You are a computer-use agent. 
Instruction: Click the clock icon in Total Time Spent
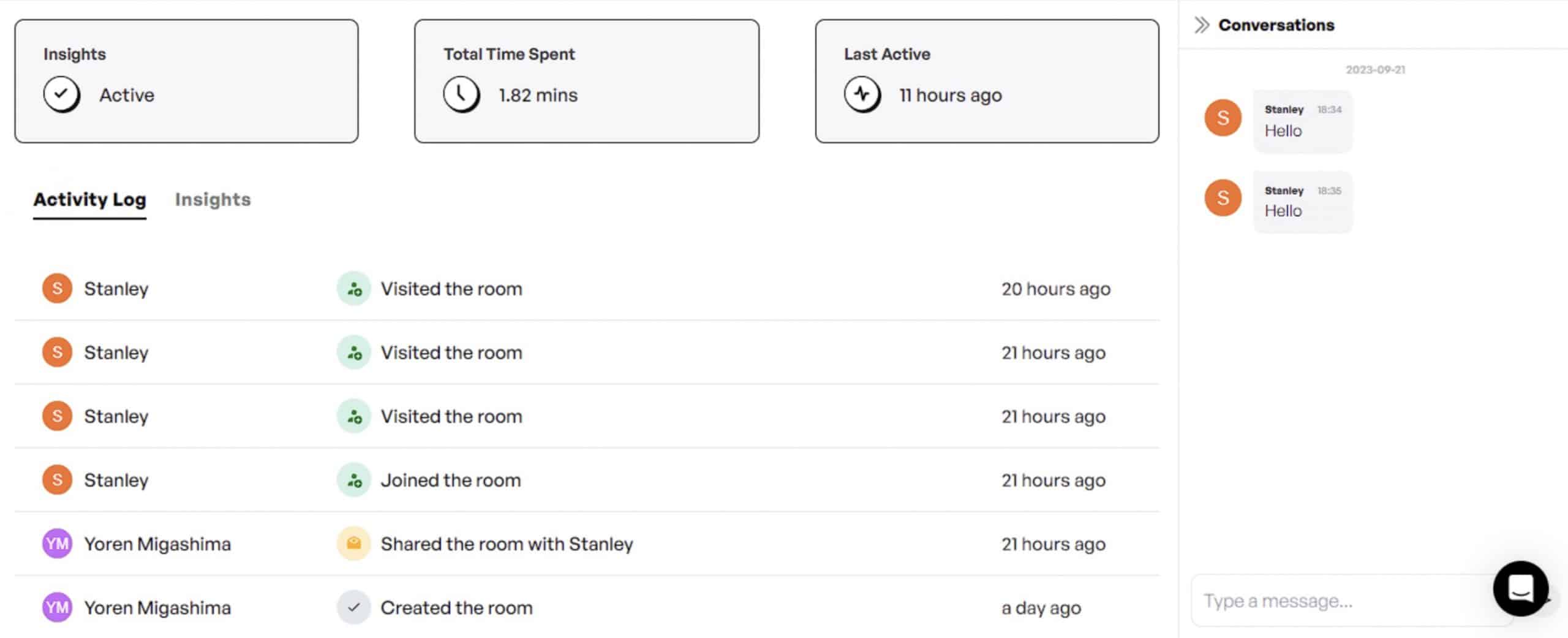461,94
